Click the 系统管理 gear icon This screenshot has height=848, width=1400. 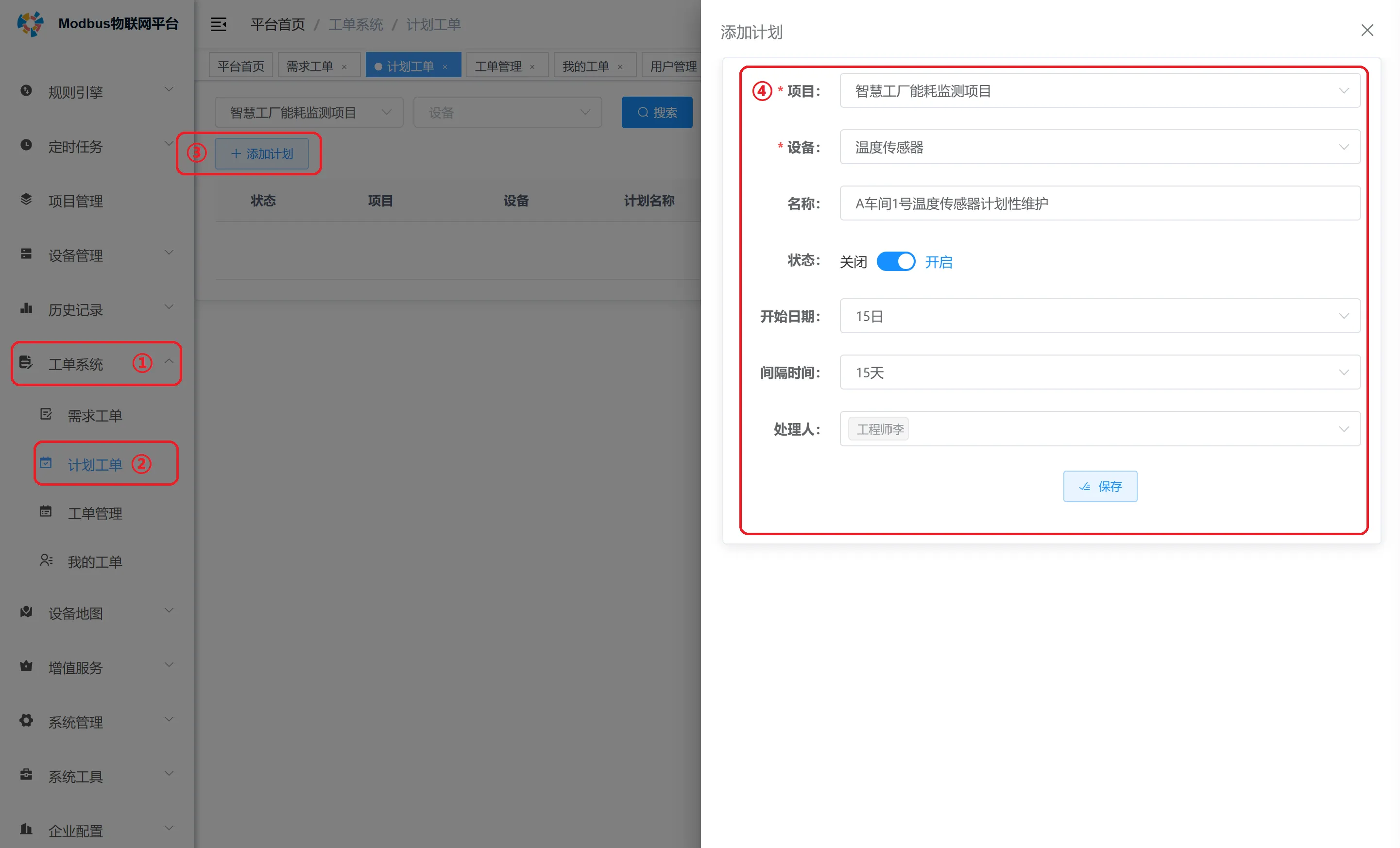[x=26, y=720]
